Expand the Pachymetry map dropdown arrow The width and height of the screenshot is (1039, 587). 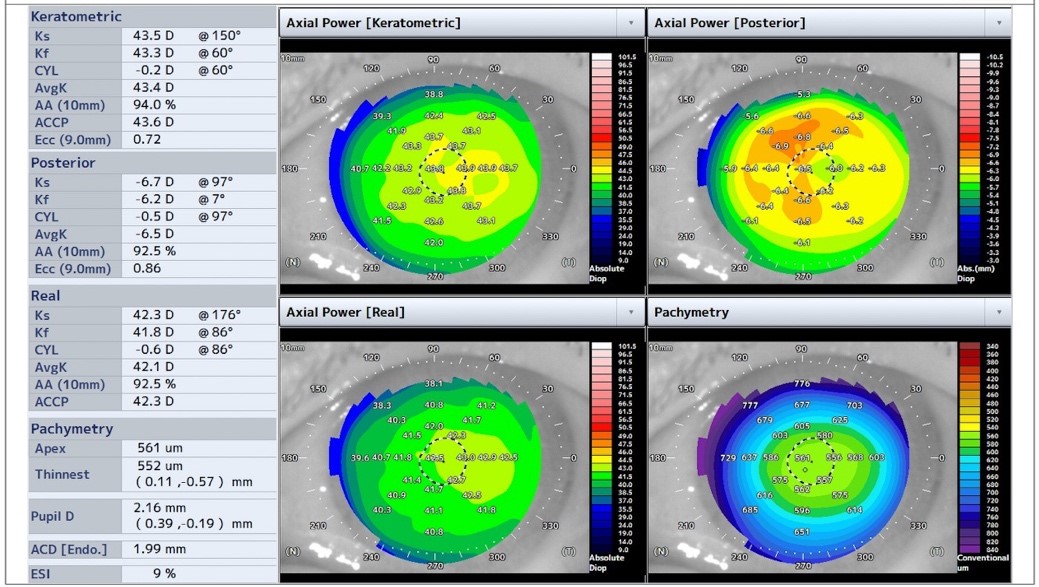point(999,312)
